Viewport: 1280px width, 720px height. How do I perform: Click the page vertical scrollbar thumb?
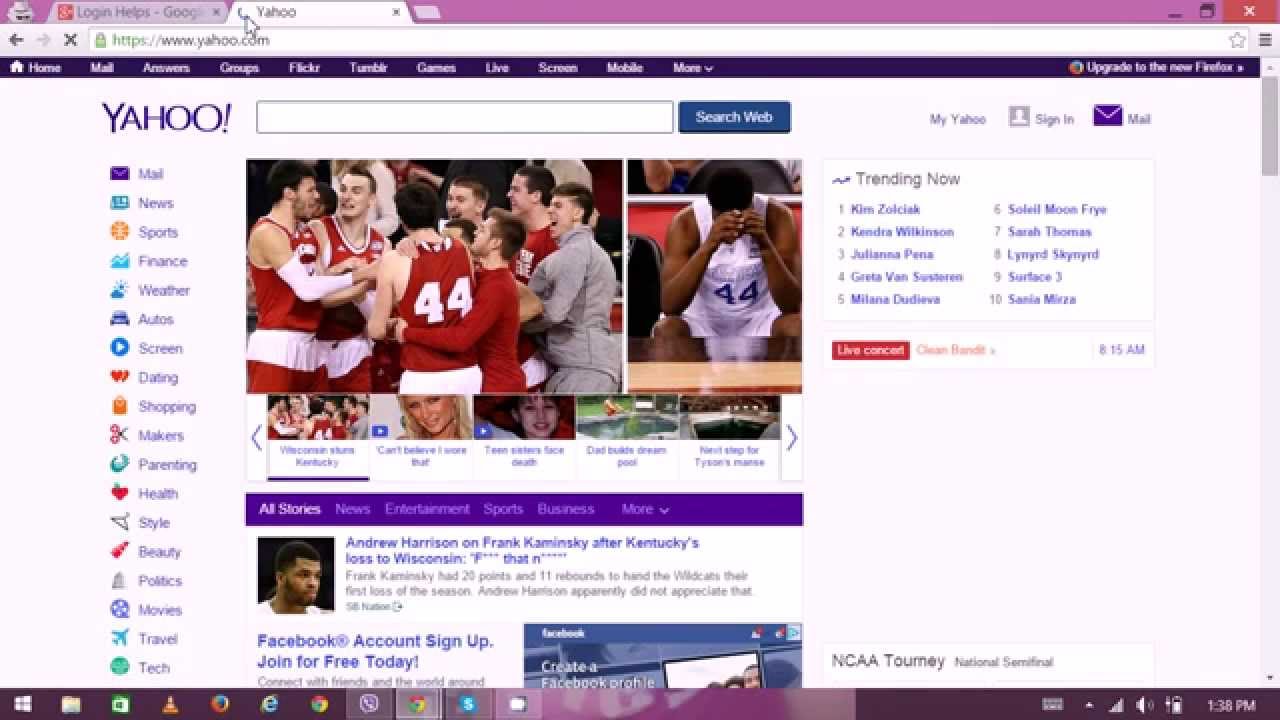(x=1270, y=128)
